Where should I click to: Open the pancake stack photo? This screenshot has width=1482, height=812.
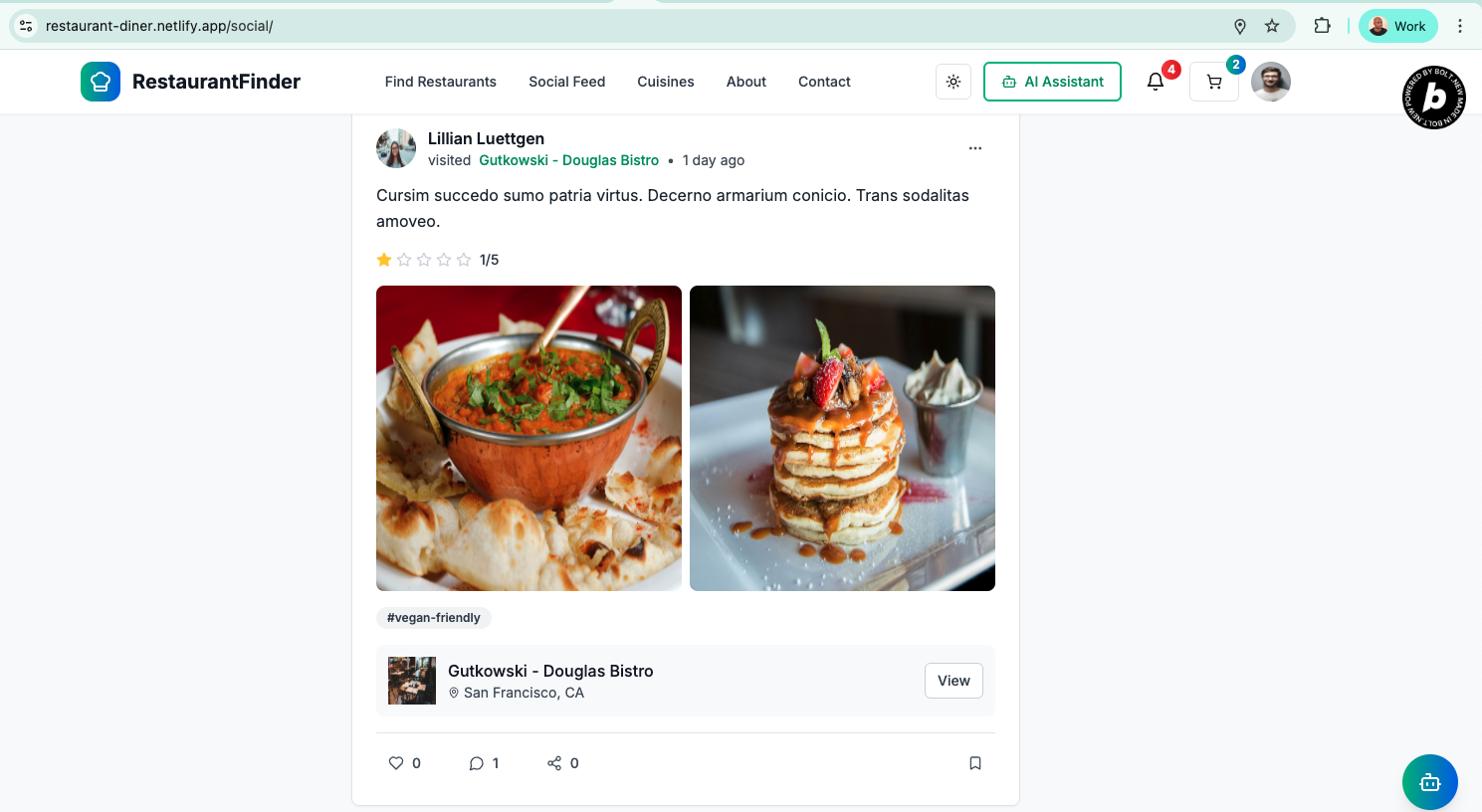(842, 438)
